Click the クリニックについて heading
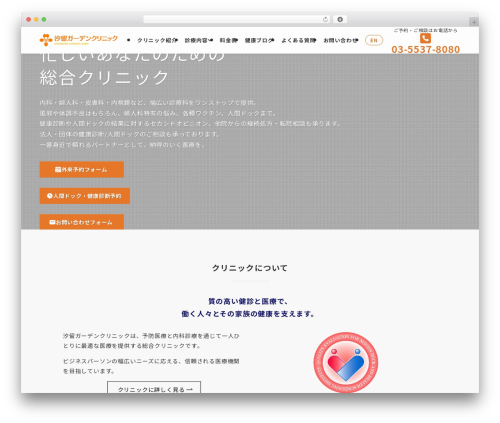Screen dimensions: 500x423 [x=250, y=268]
